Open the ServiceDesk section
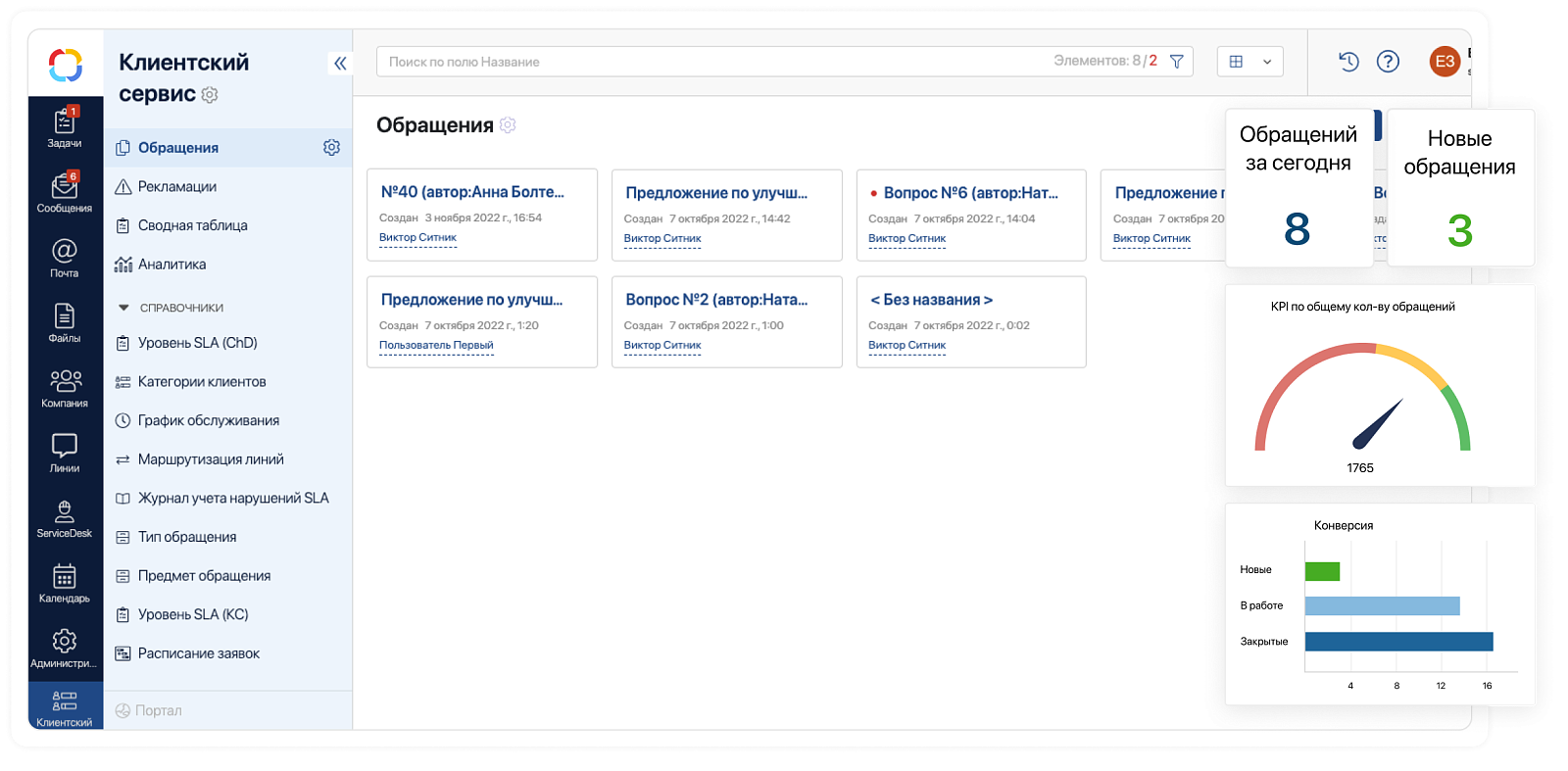The width and height of the screenshot is (1568, 771). [65, 517]
